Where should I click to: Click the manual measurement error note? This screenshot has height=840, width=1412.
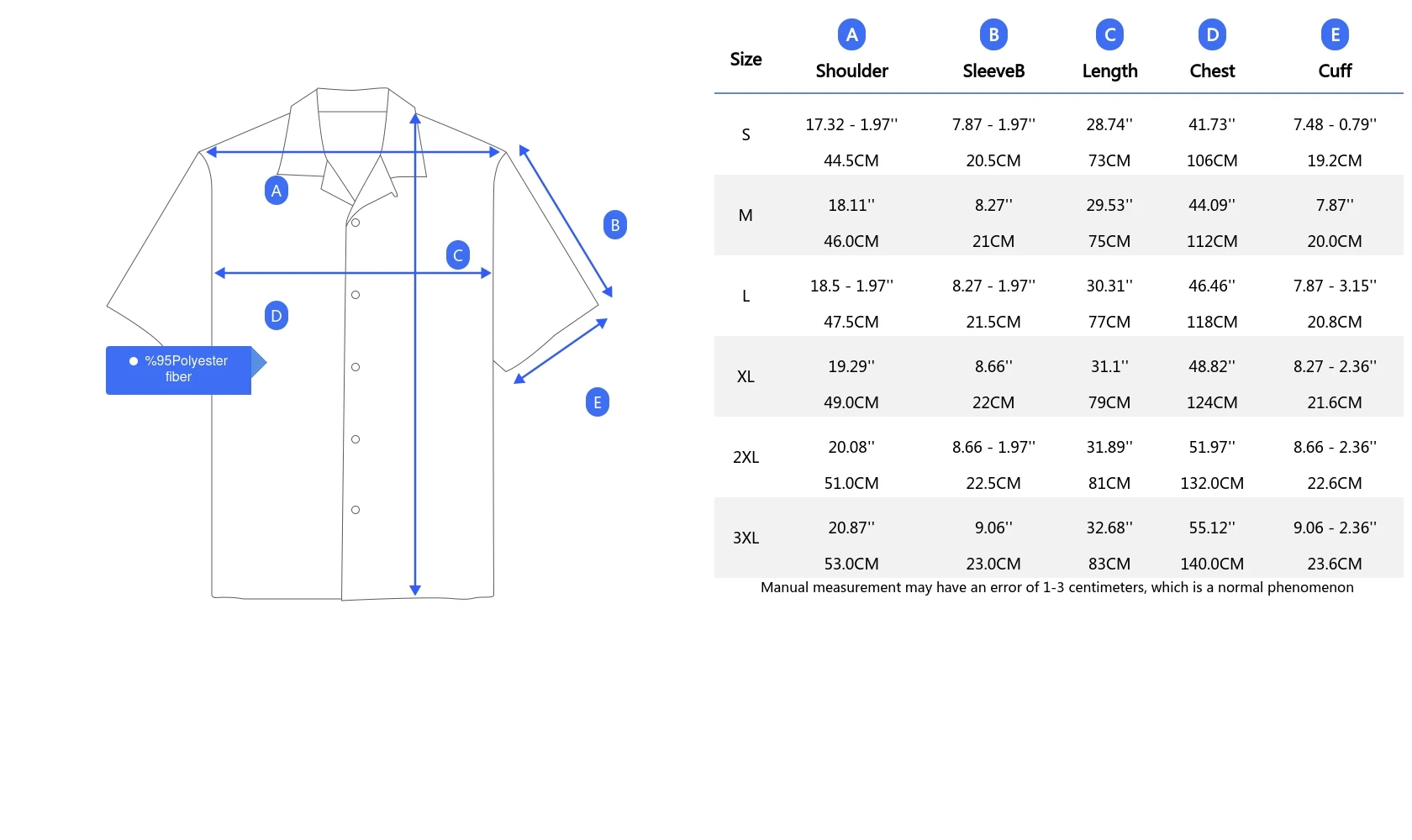click(x=1056, y=588)
